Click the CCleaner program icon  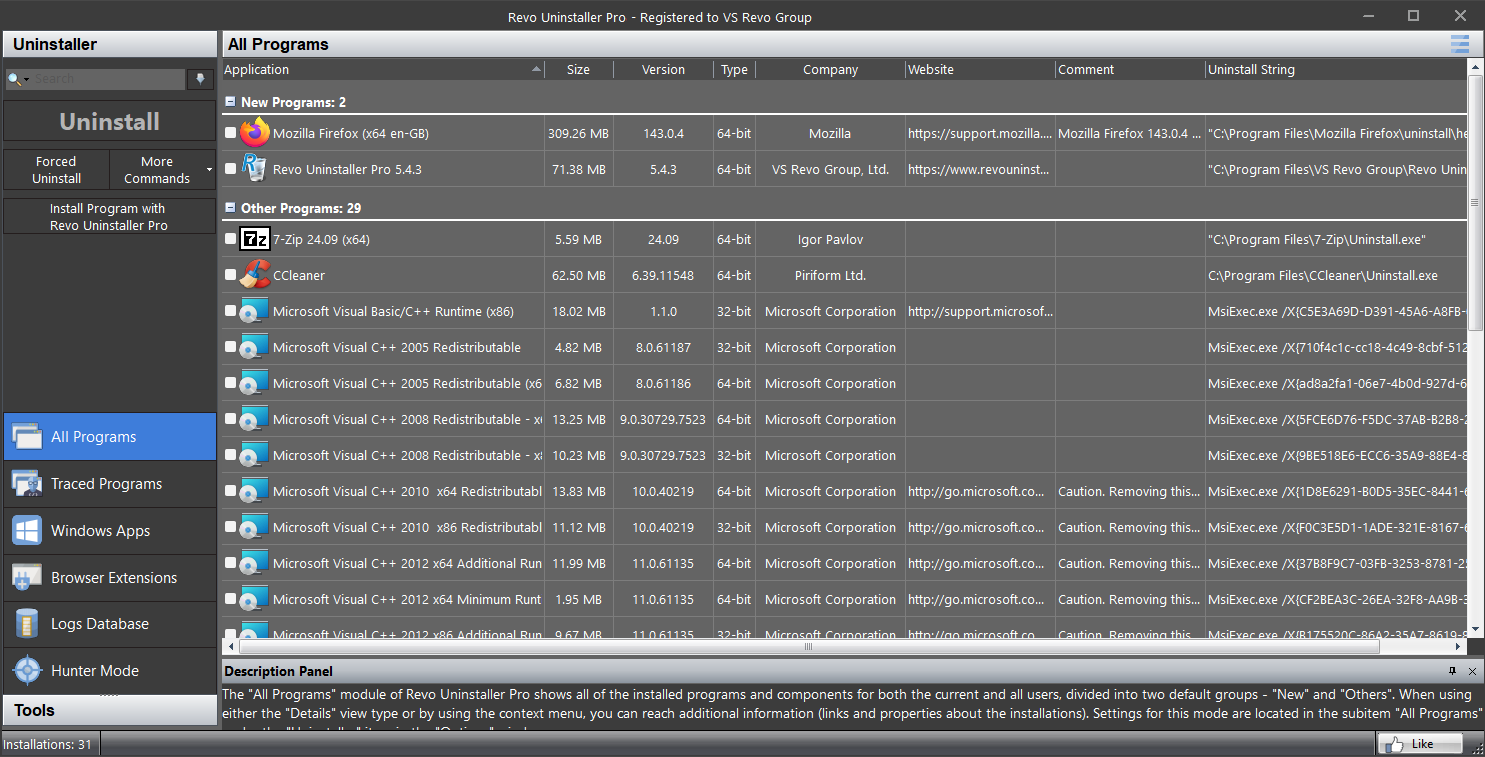pos(255,275)
